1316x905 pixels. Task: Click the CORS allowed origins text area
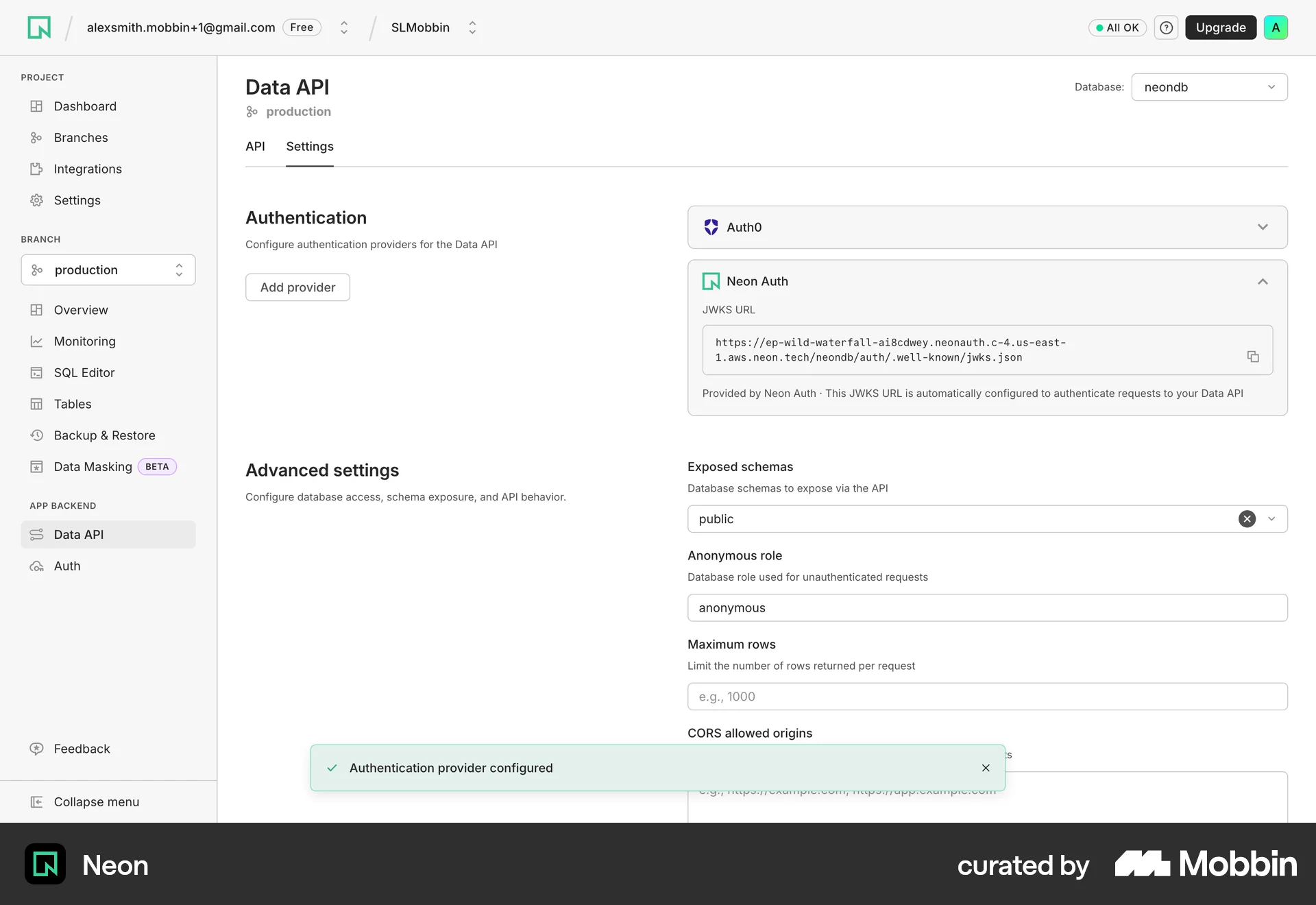click(987, 797)
